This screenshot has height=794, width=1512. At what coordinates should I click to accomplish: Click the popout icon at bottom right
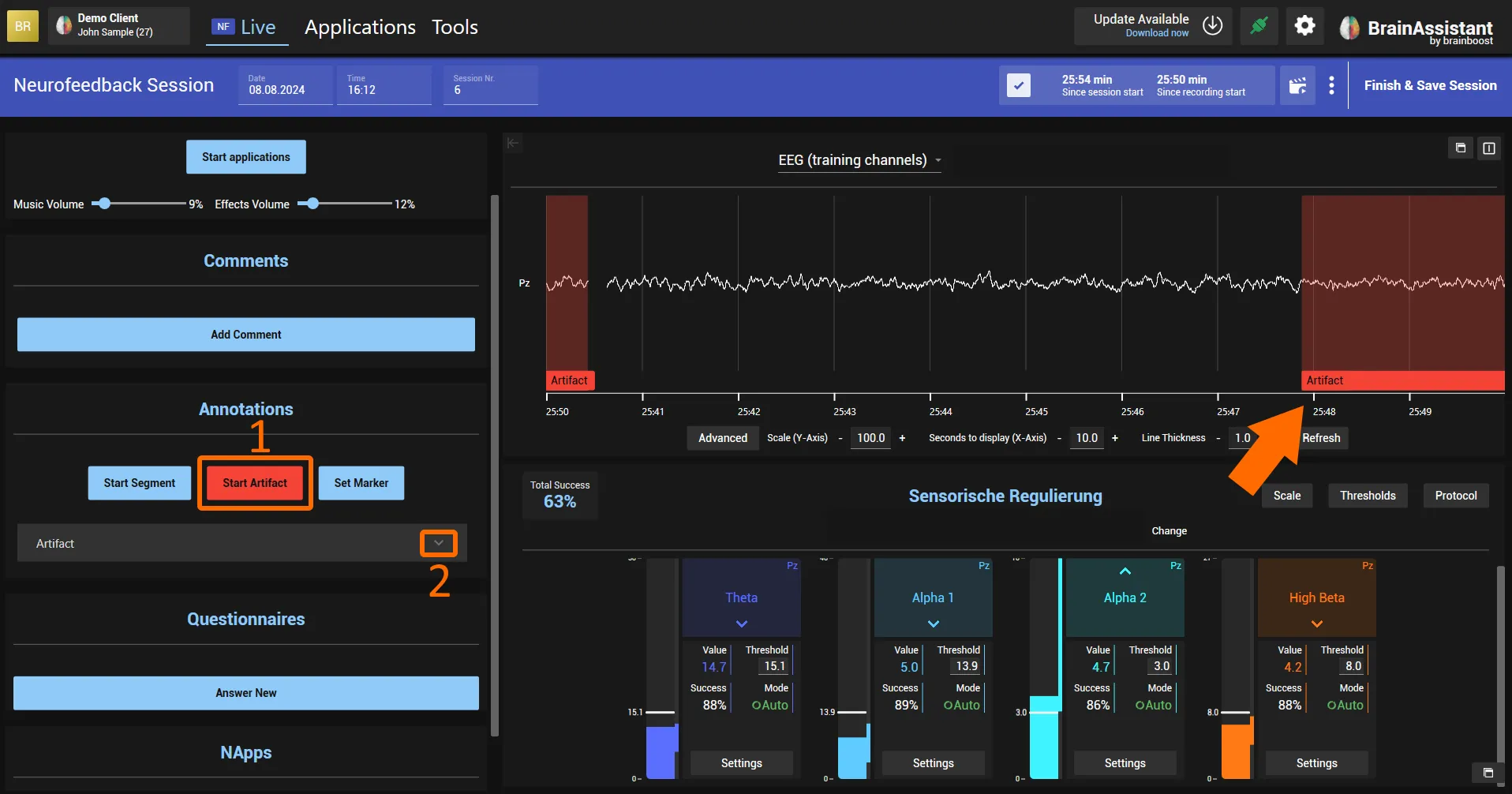tap(1488, 773)
